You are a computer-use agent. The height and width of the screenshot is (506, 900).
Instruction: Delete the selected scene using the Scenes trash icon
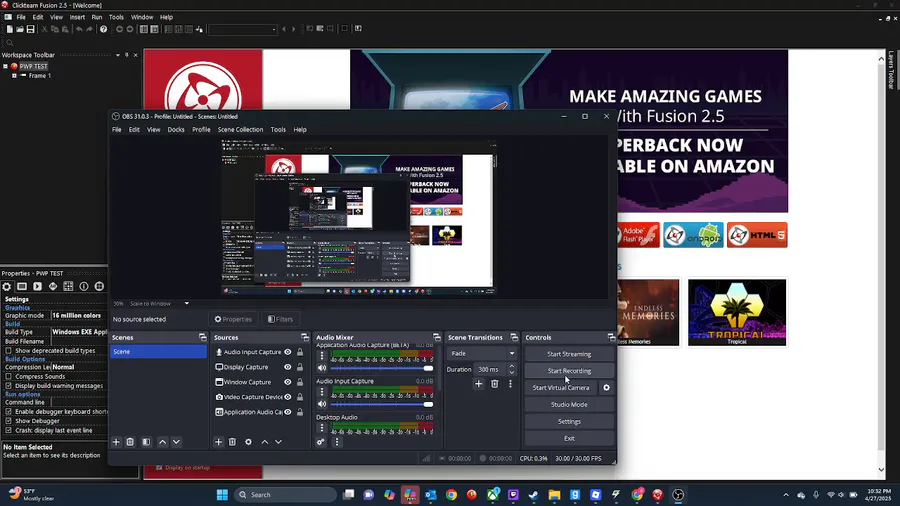[130, 442]
